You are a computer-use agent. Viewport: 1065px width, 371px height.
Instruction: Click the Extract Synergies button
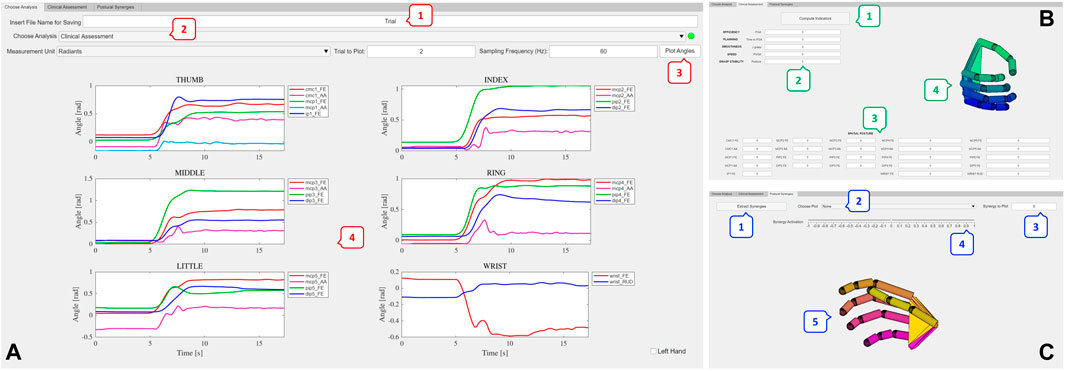[x=751, y=206]
